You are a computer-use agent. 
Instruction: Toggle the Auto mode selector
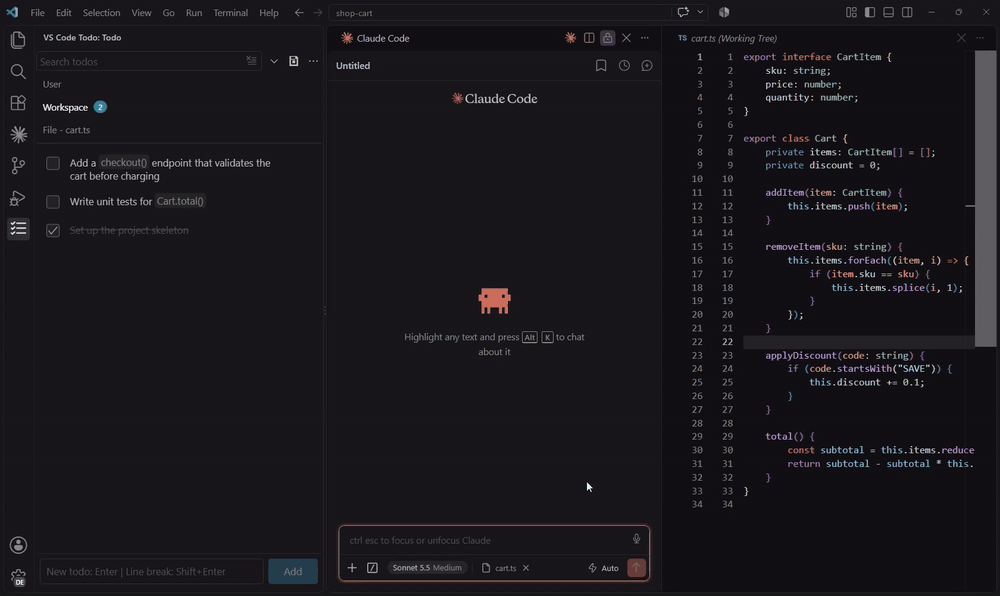(x=603, y=568)
